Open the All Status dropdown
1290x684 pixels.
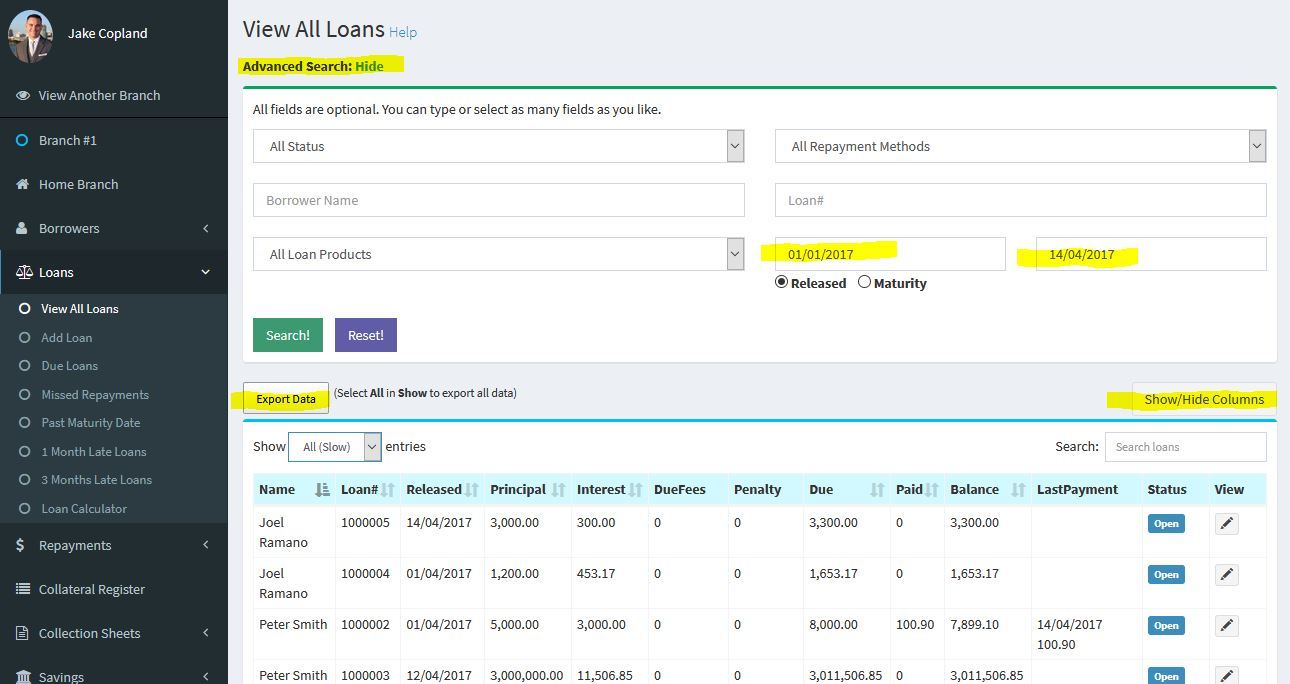(x=497, y=145)
